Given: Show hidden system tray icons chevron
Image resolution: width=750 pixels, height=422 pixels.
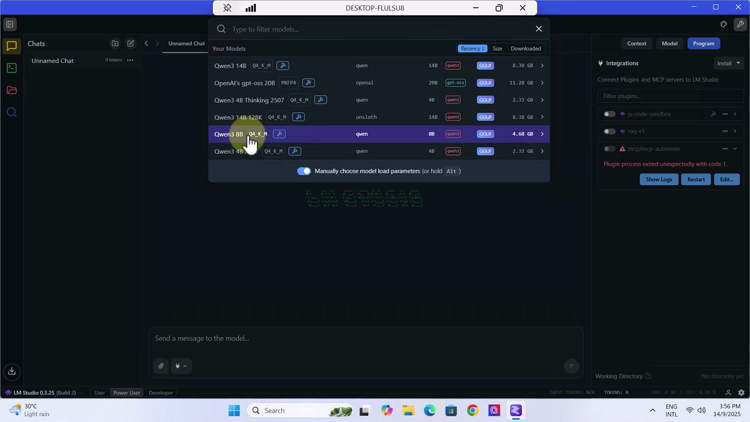Looking at the screenshot, I should 652,411.
